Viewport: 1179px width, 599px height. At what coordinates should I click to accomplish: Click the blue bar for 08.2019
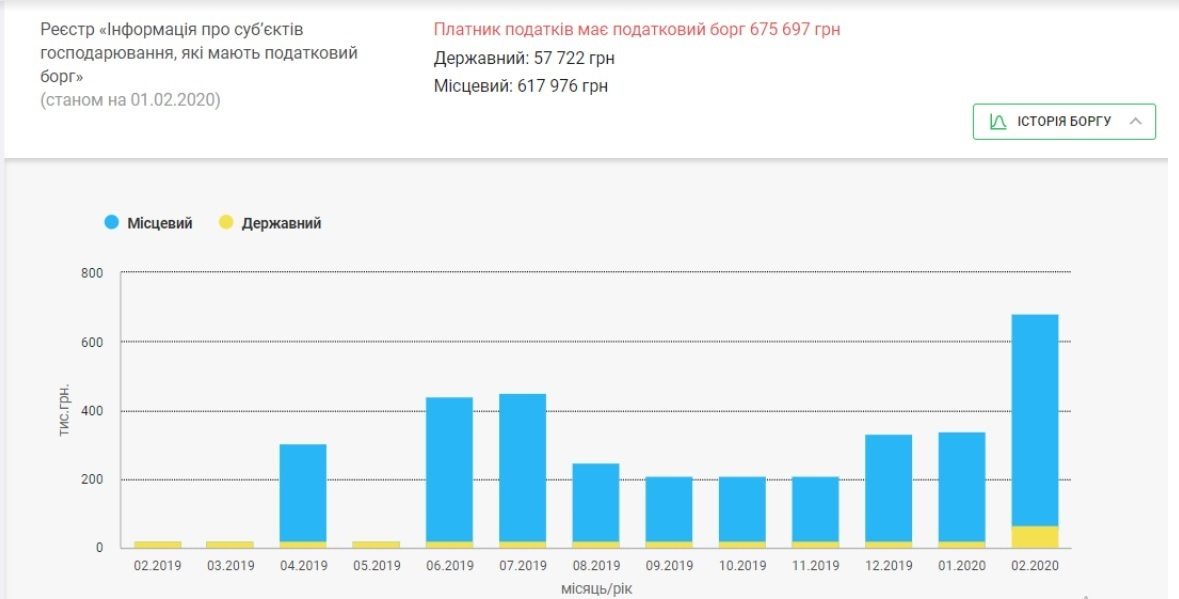(596, 502)
